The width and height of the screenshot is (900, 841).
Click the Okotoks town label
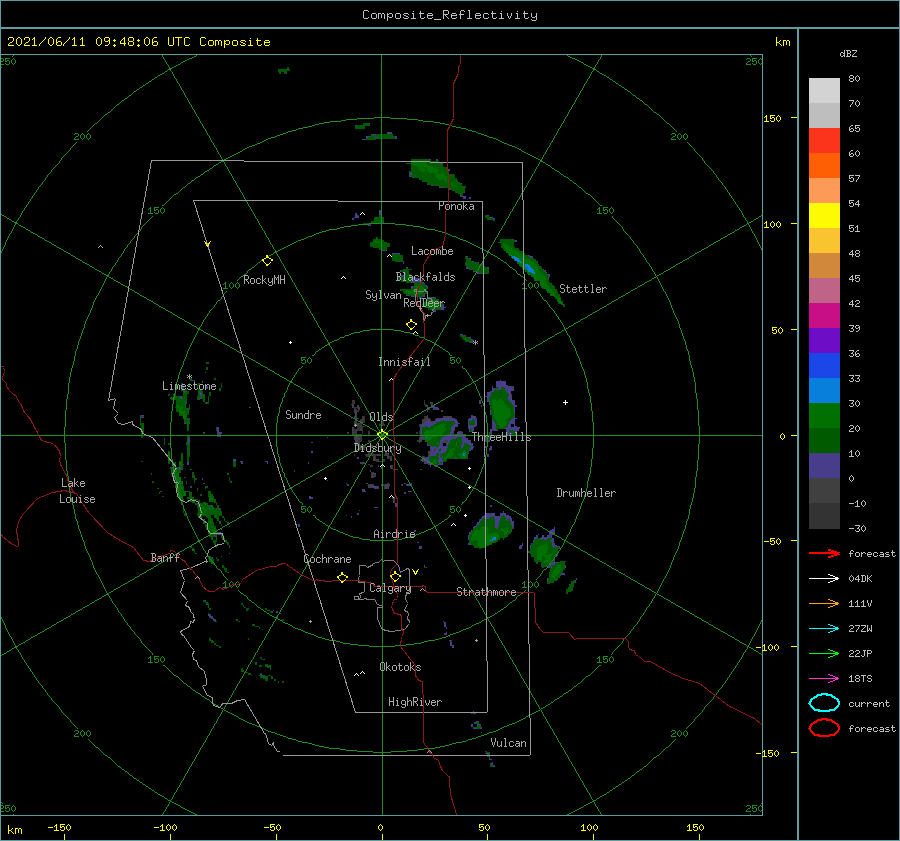tap(400, 667)
